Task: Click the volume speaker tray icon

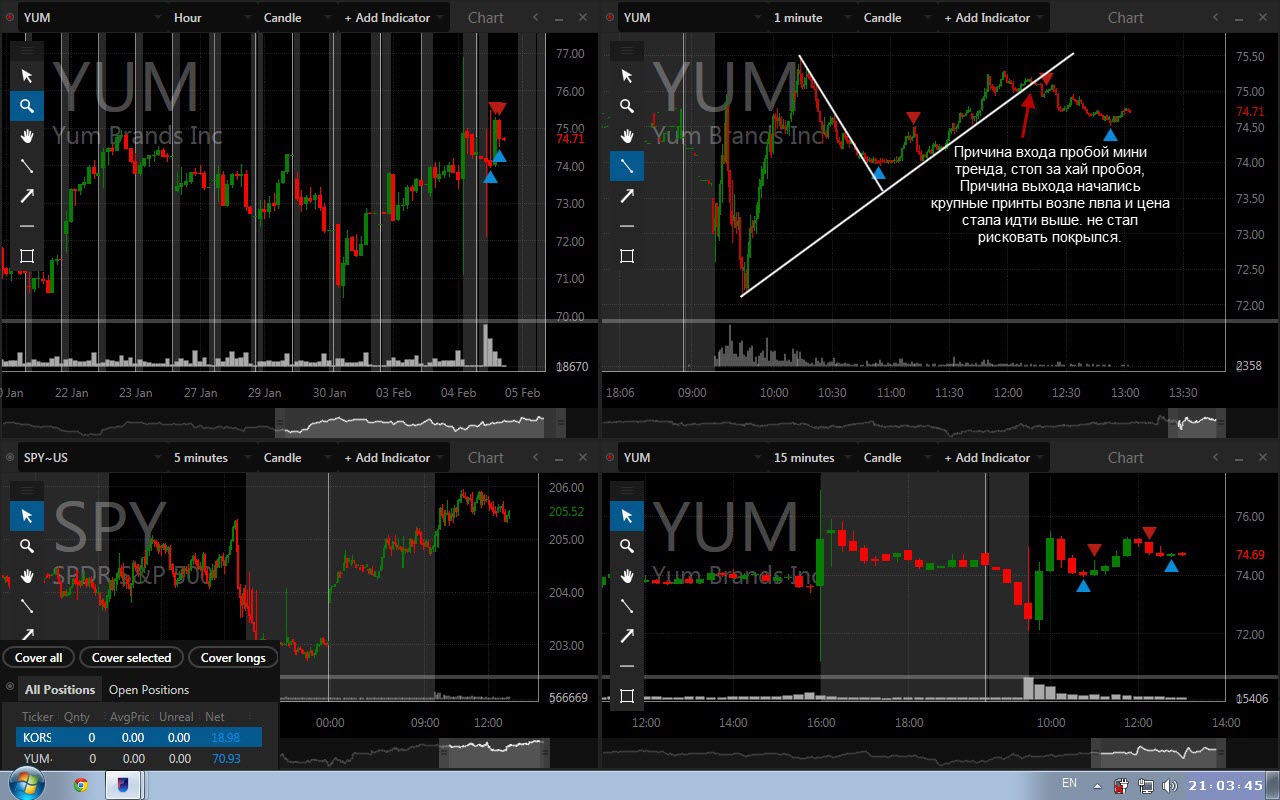Action: [1169, 785]
